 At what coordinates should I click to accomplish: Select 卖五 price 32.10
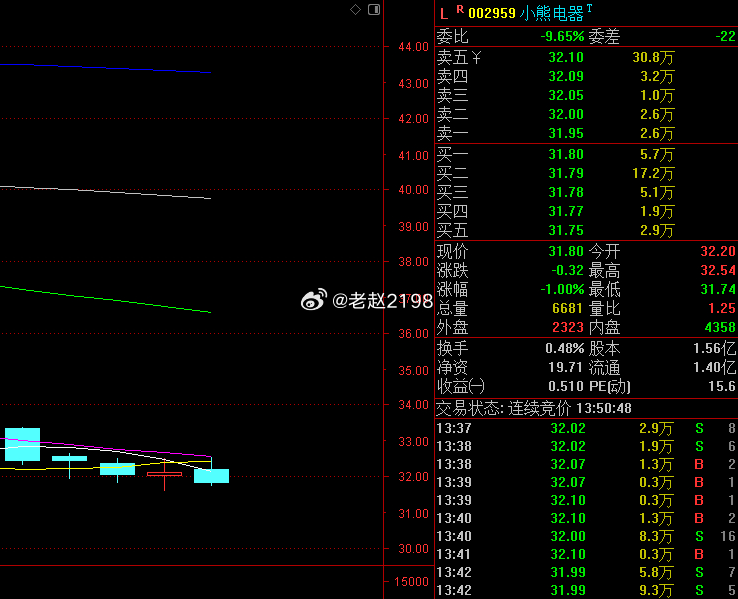pos(566,57)
